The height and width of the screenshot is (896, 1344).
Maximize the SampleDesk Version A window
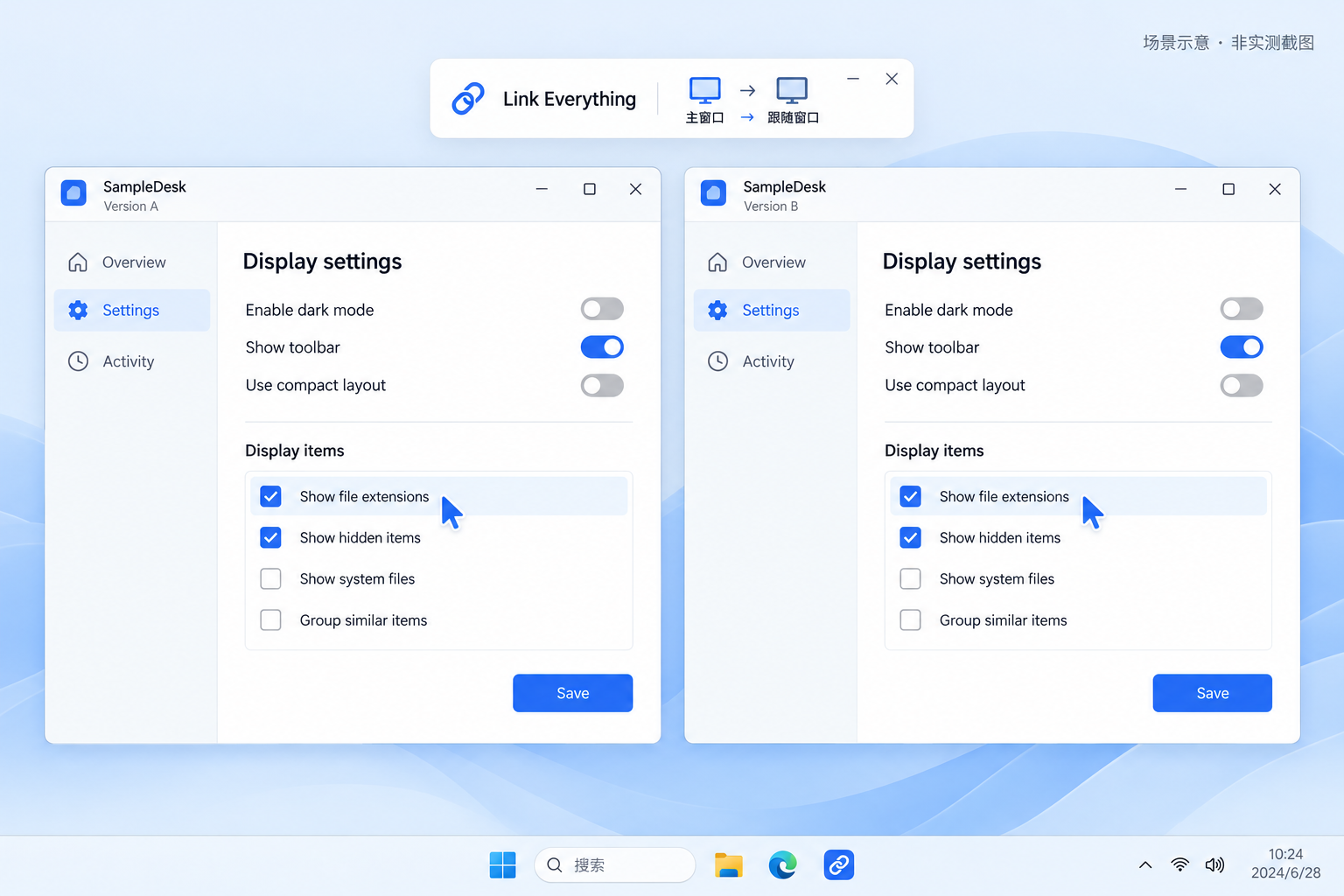590,189
